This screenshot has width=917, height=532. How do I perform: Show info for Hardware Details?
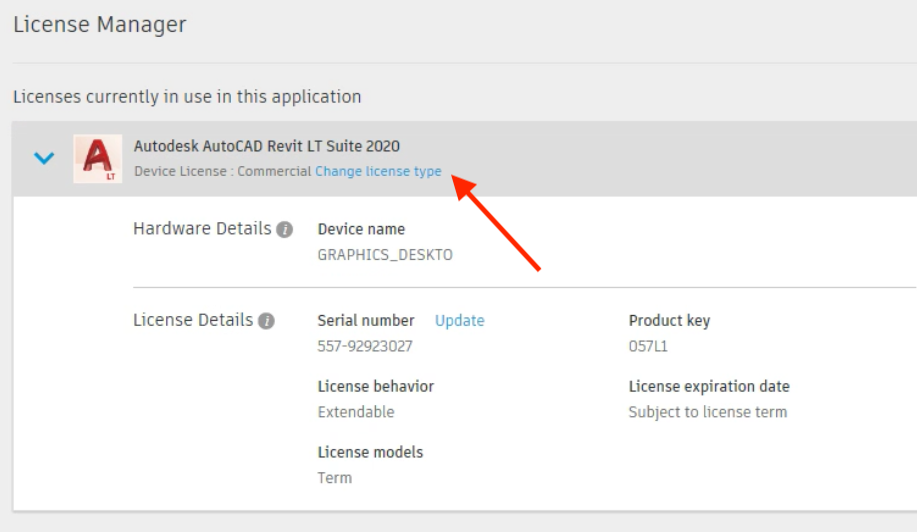285,230
